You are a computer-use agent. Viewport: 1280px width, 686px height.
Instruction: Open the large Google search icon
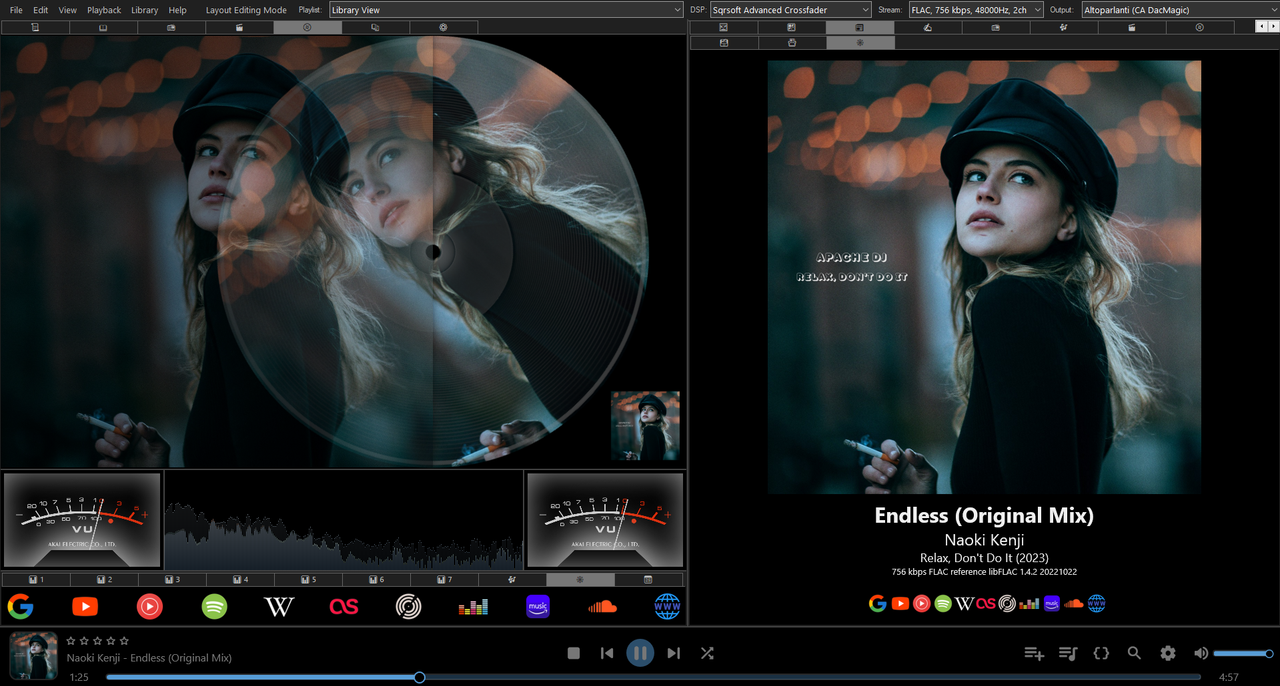pos(20,606)
